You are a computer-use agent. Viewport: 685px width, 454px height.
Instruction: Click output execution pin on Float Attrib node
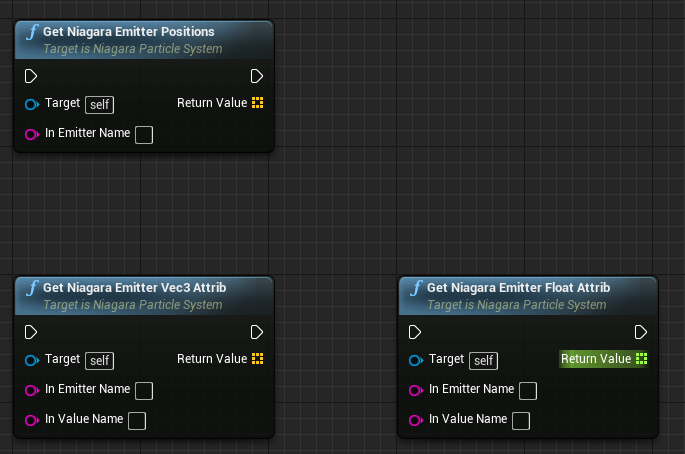coord(640,332)
